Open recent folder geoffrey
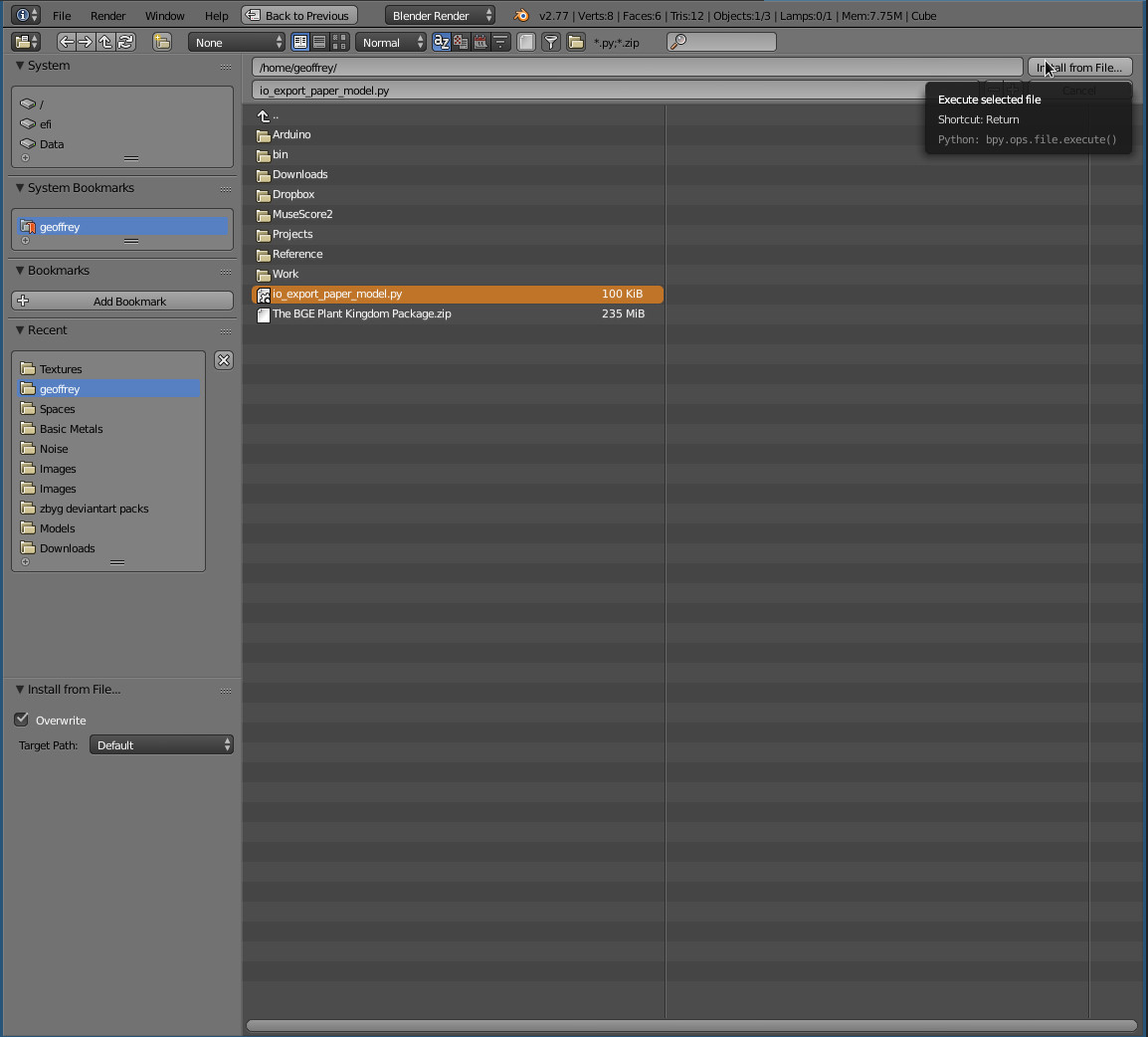The width and height of the screenshot is (1148, 1037). coord(108,388)
